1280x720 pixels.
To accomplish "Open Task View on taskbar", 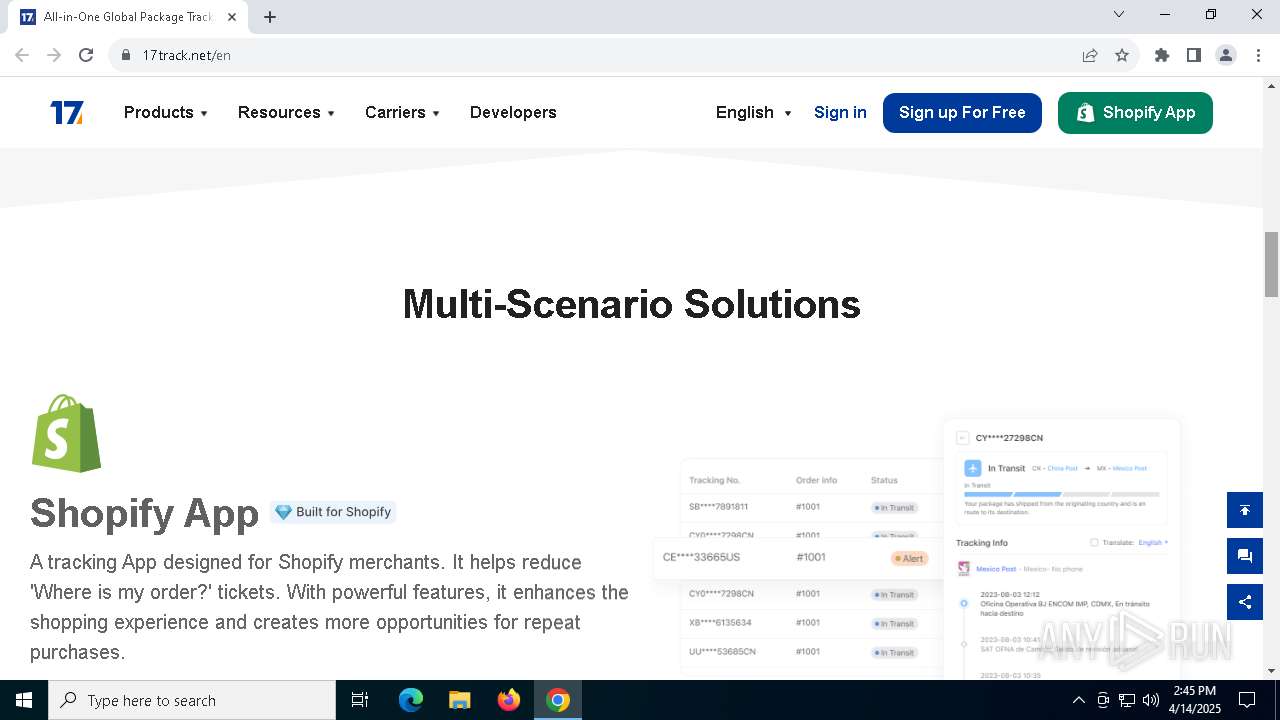I will 360,700.
